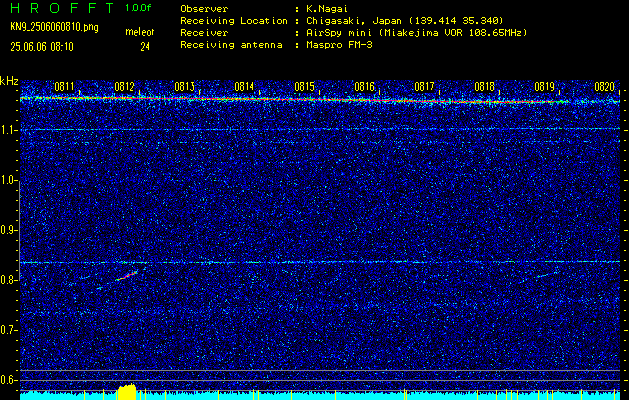The width and height of the screenshot is (629, 400).
Task: Click the 0818 time marker
Action: pyautogui.click(x=485, y=86)
